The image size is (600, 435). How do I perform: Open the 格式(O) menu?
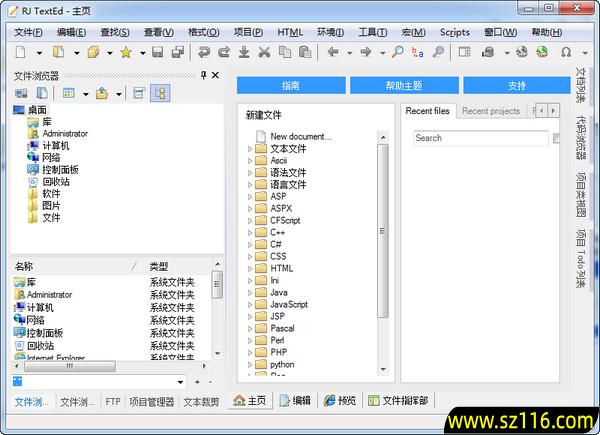(x=204, y=33)
